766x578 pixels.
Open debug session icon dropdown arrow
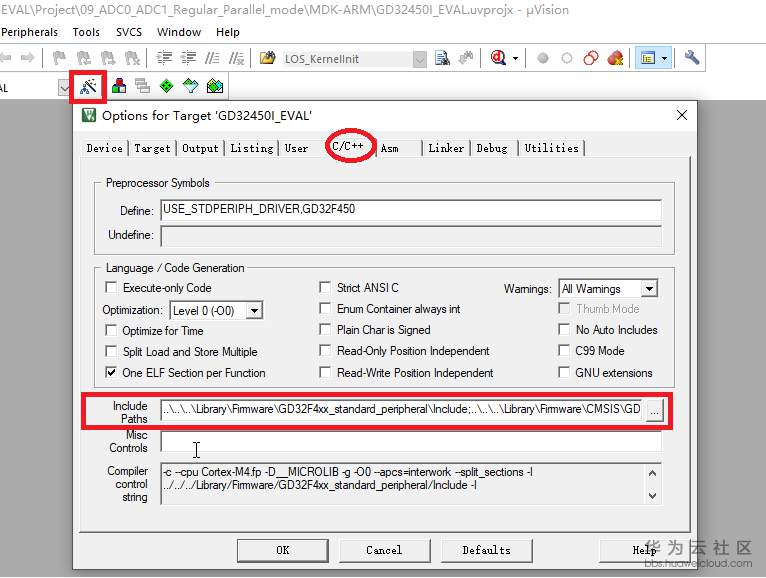[x=515, y=59]
